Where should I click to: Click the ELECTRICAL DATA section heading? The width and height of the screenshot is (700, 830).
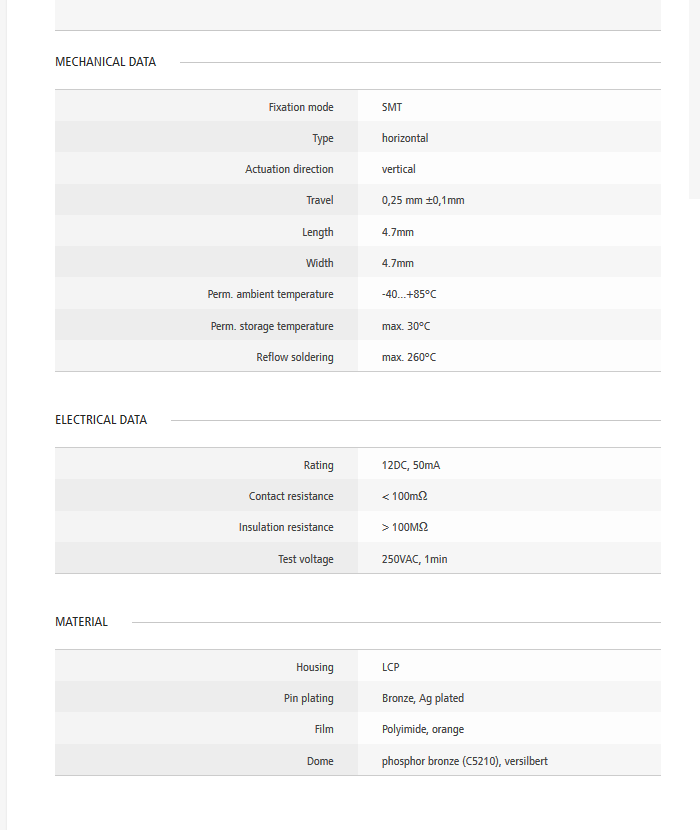(x=101, y=420)
